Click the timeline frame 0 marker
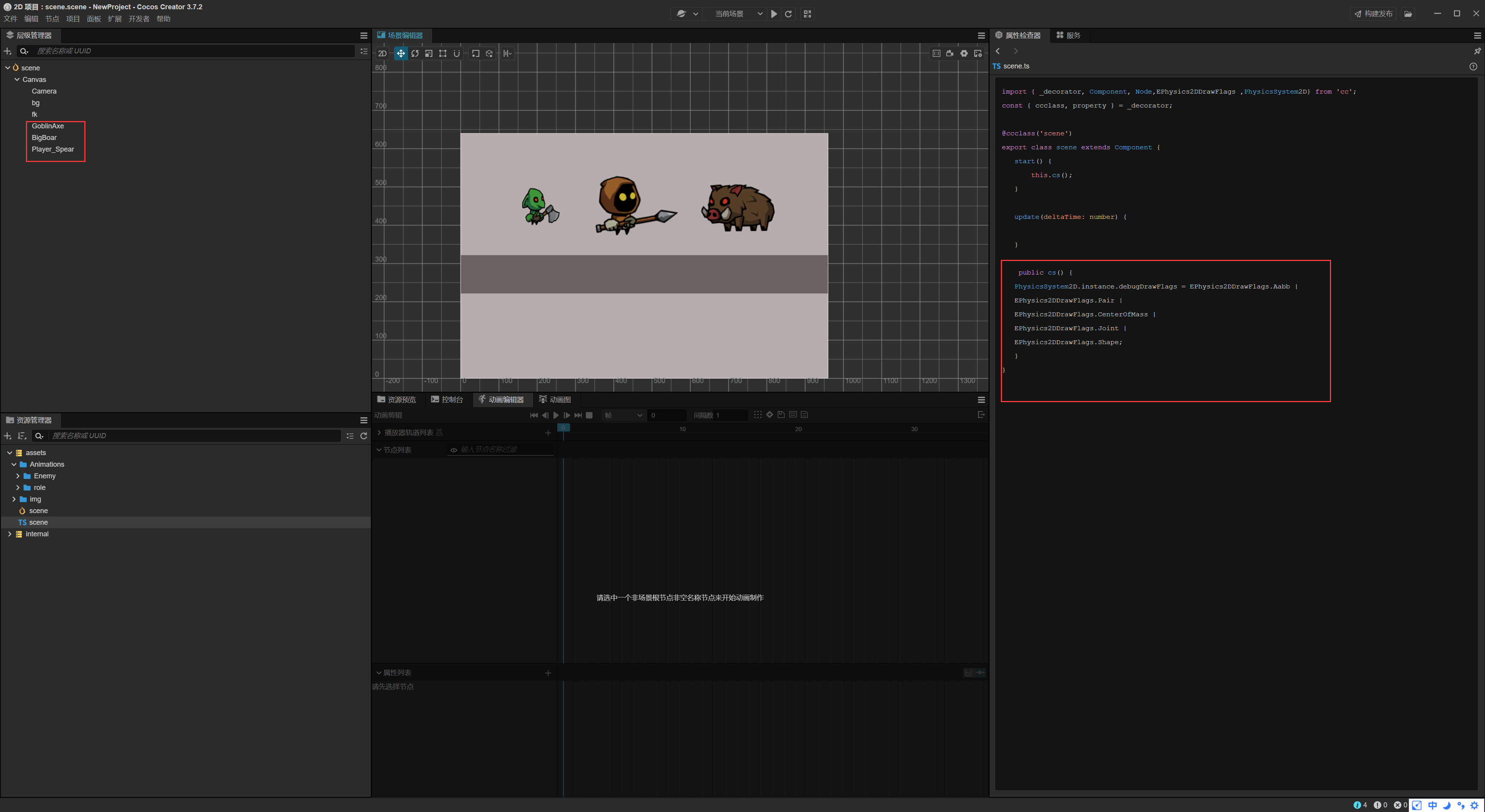 point(564,428)
